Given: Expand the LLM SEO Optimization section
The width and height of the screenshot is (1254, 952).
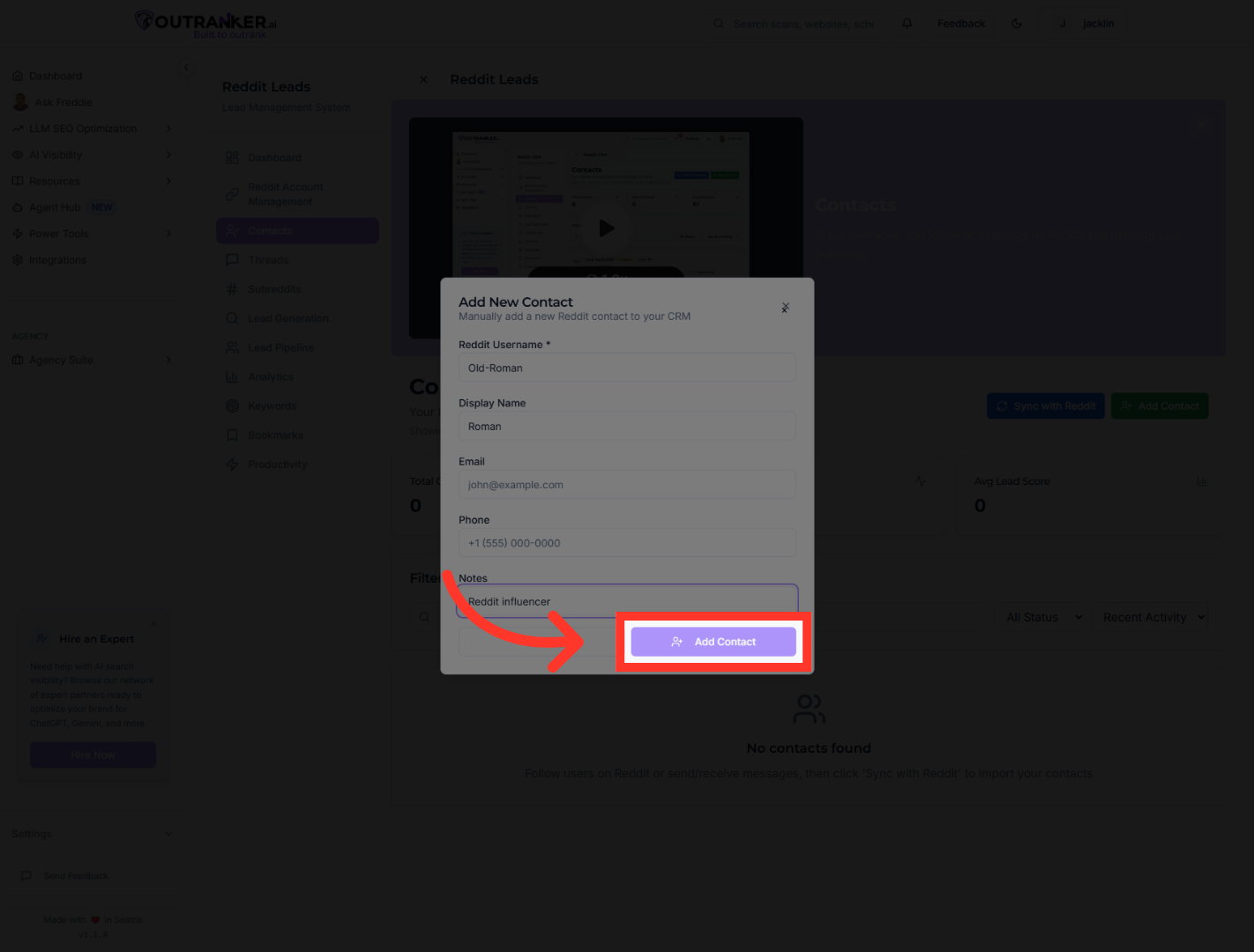Looking at the screenshot, I should pyautogui.click(x=93, y=129).
